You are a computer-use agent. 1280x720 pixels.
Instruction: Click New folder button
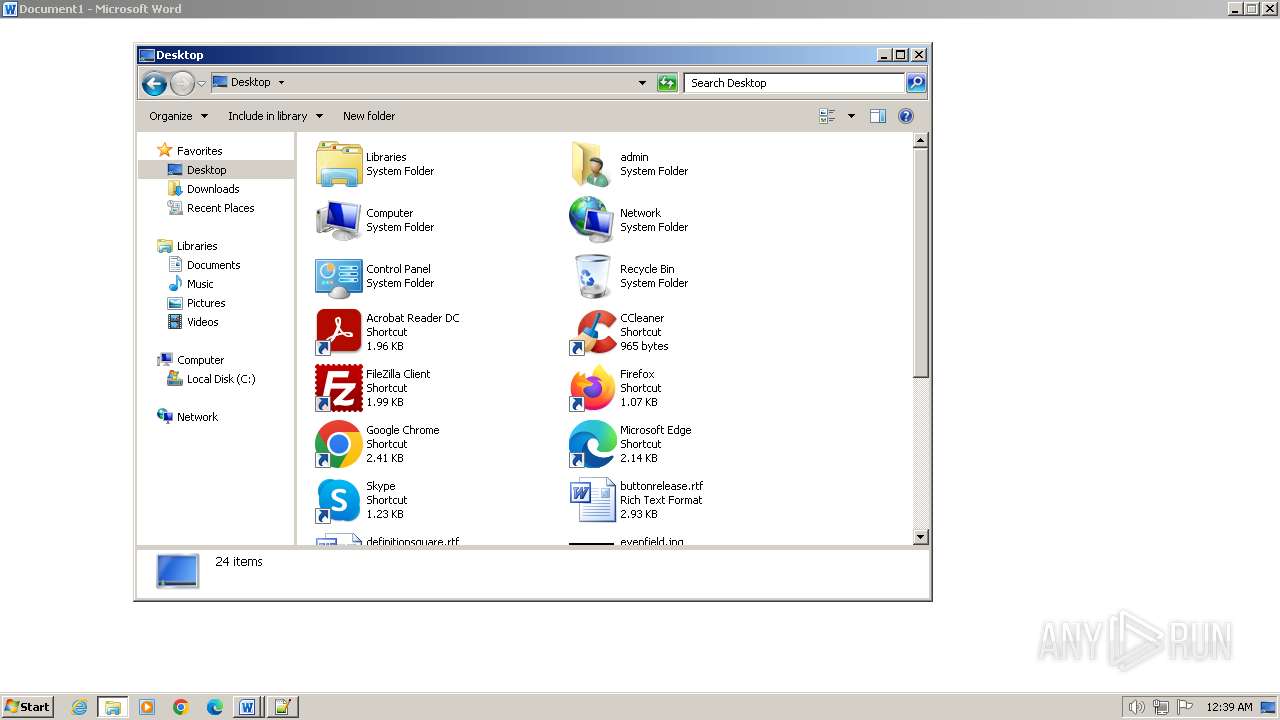pyautogui.click(x=369, y=116)
